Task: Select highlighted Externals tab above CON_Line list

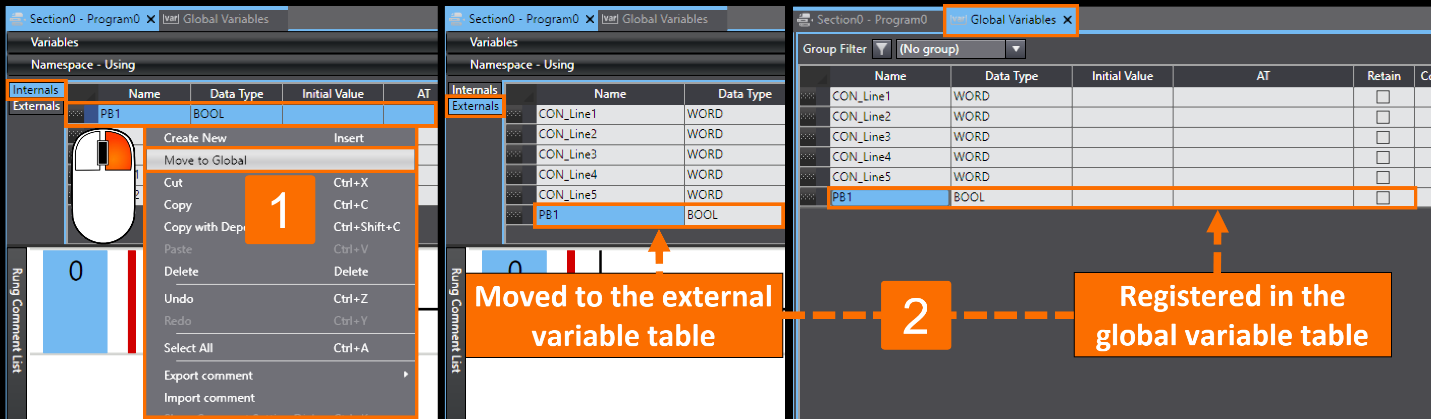Action: point(475,106)
